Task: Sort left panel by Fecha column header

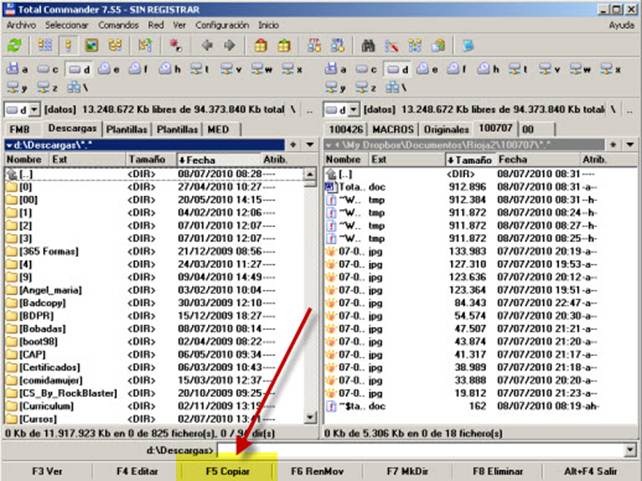Action: tap(219, 160)
